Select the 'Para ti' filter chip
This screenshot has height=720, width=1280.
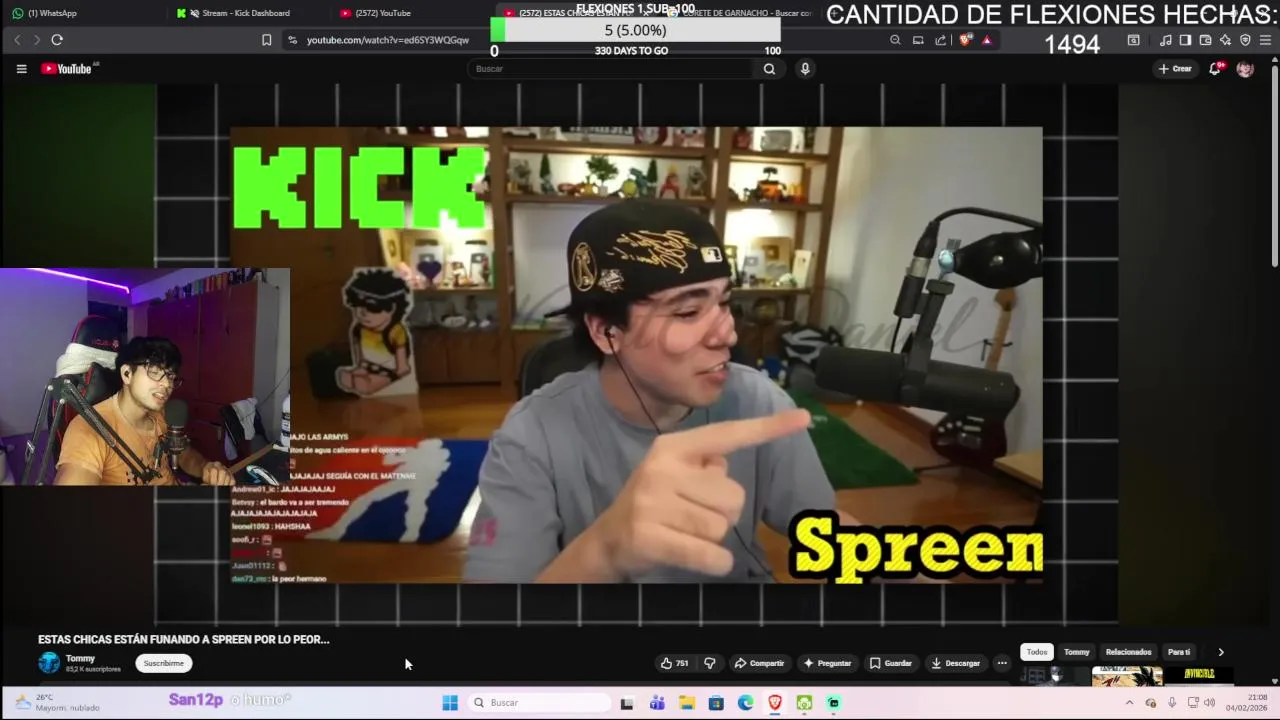1179,652
